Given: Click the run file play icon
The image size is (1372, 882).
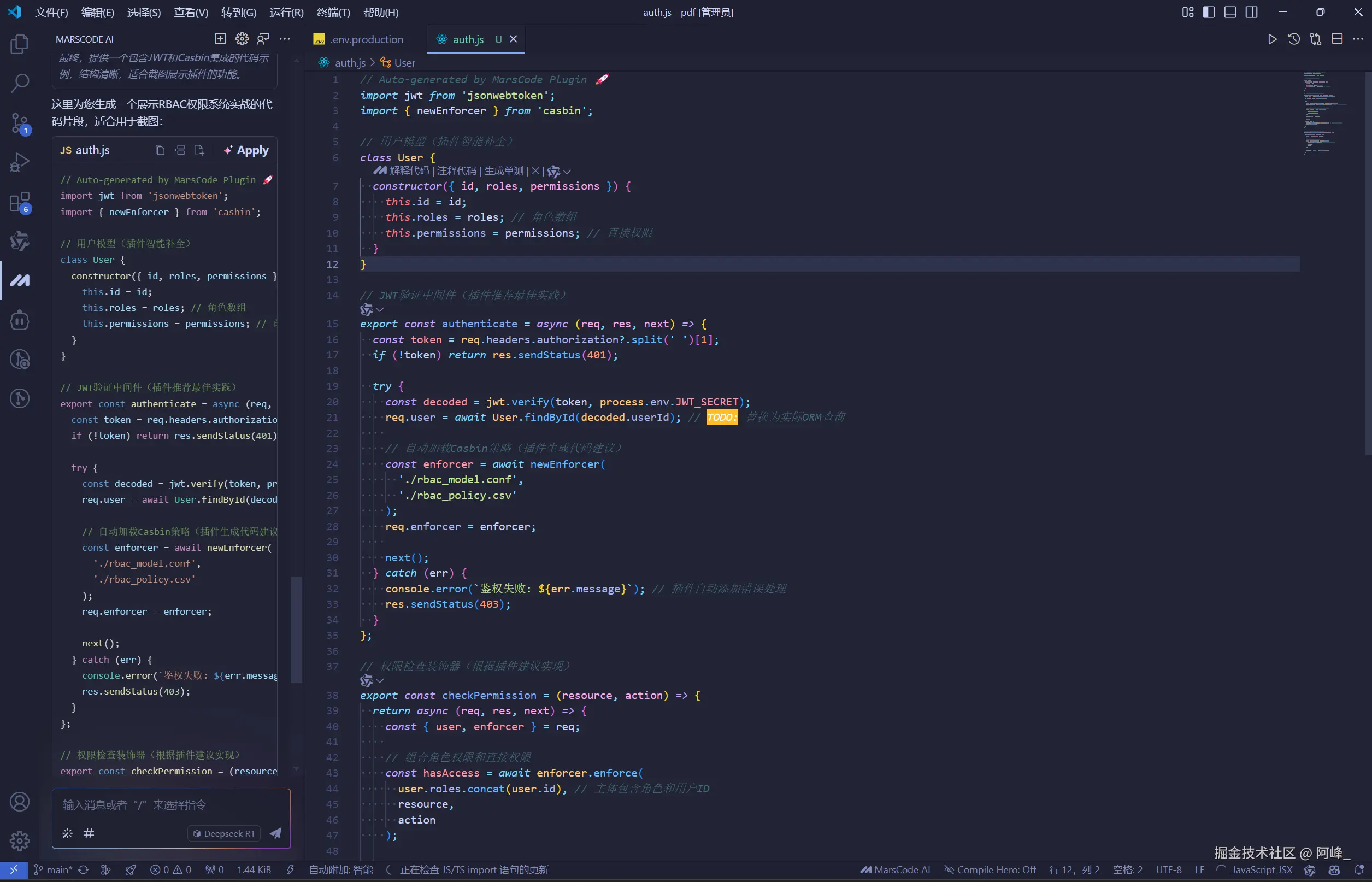Looking at the screenshot, I should [x=1272, y=39].
